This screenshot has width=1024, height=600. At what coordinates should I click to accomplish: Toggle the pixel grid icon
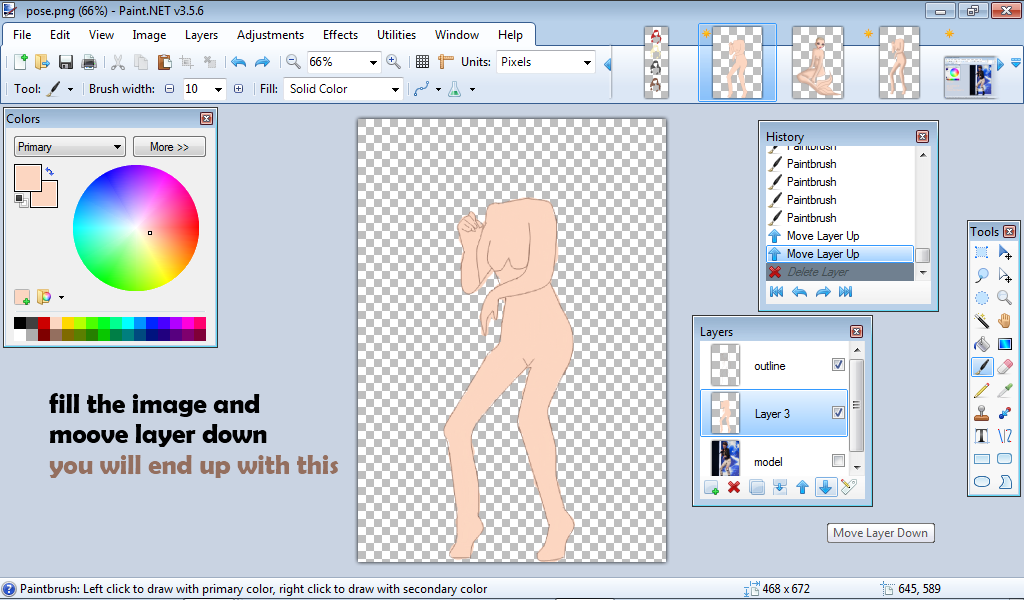423,62
